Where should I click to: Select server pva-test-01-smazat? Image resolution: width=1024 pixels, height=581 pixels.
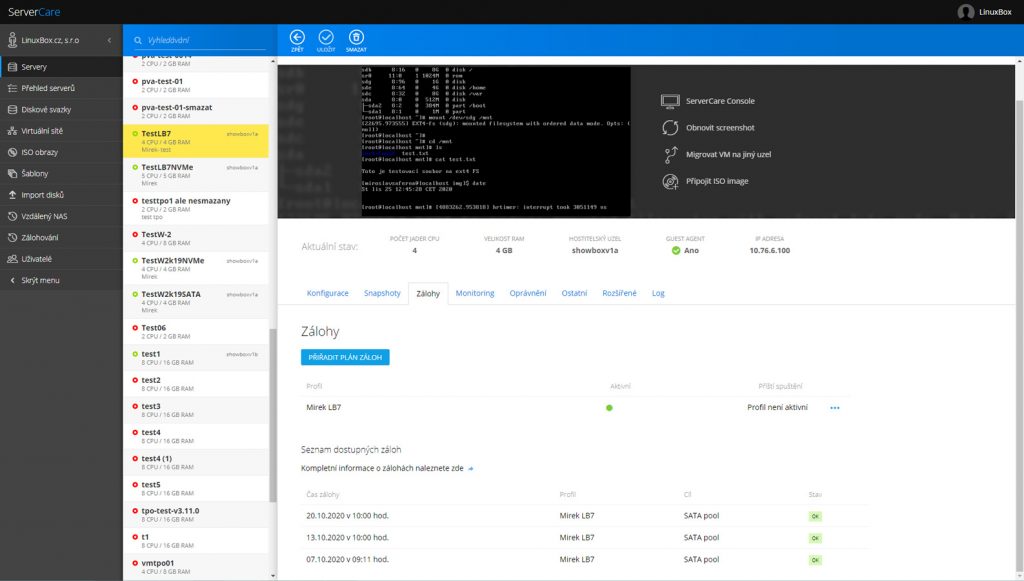196,112
